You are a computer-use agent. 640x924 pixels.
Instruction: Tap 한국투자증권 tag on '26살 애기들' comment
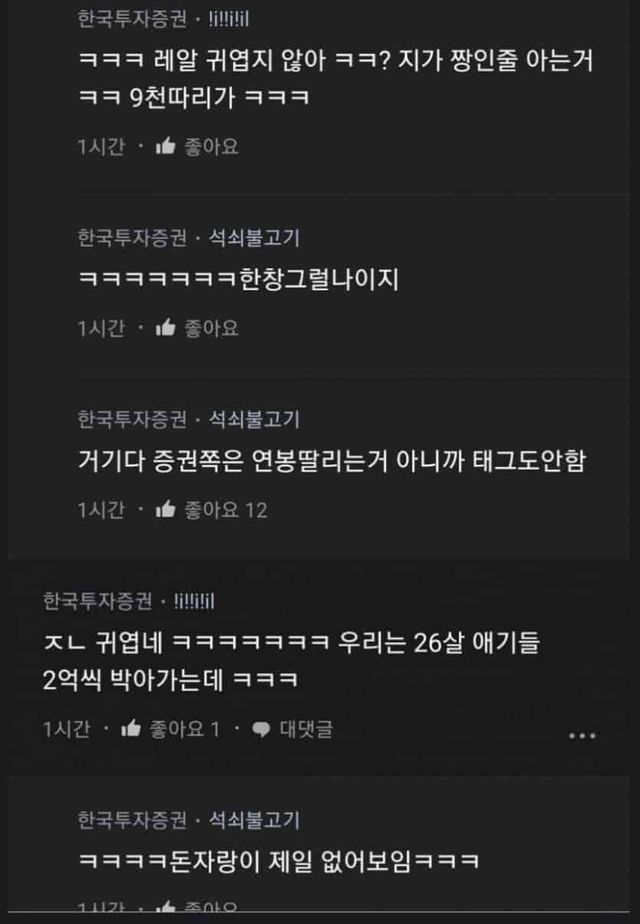[x=97, y=601]
